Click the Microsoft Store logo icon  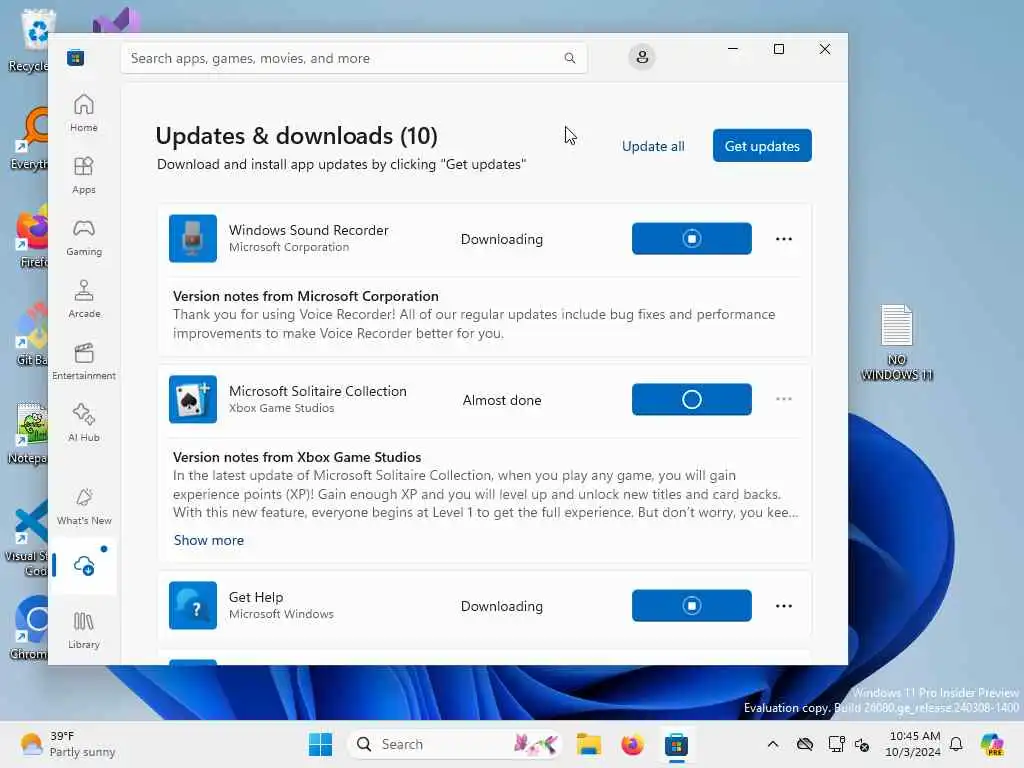pos(75,58)
